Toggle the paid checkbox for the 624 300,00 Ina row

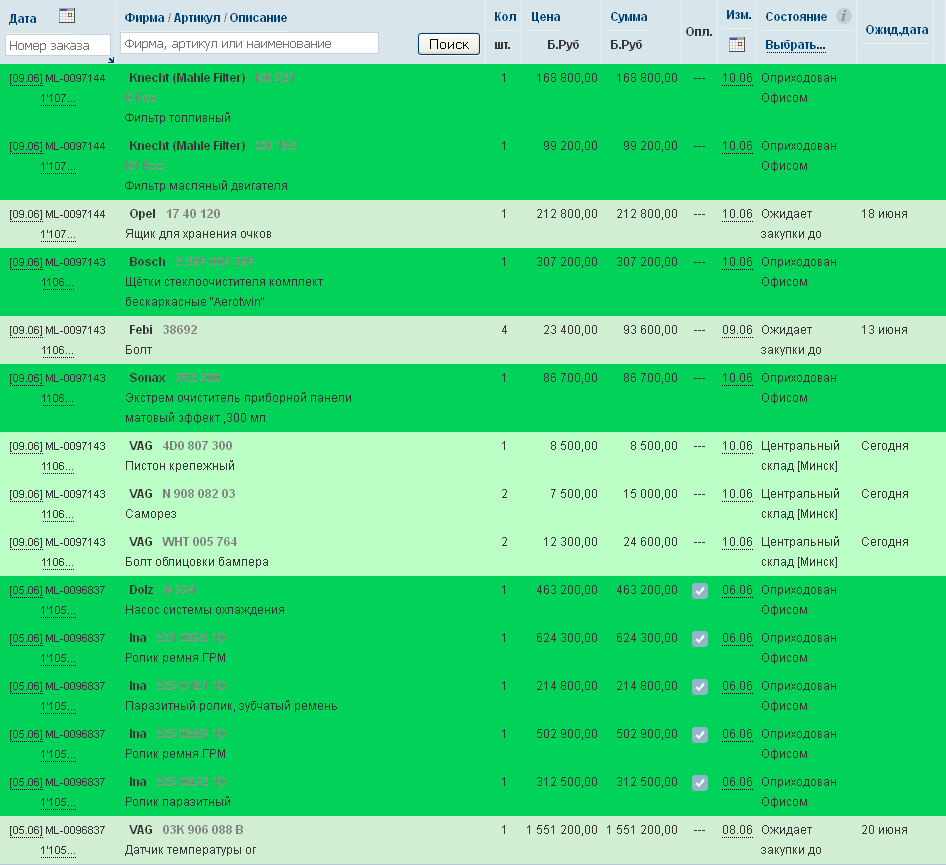click(x=700, y=639)
